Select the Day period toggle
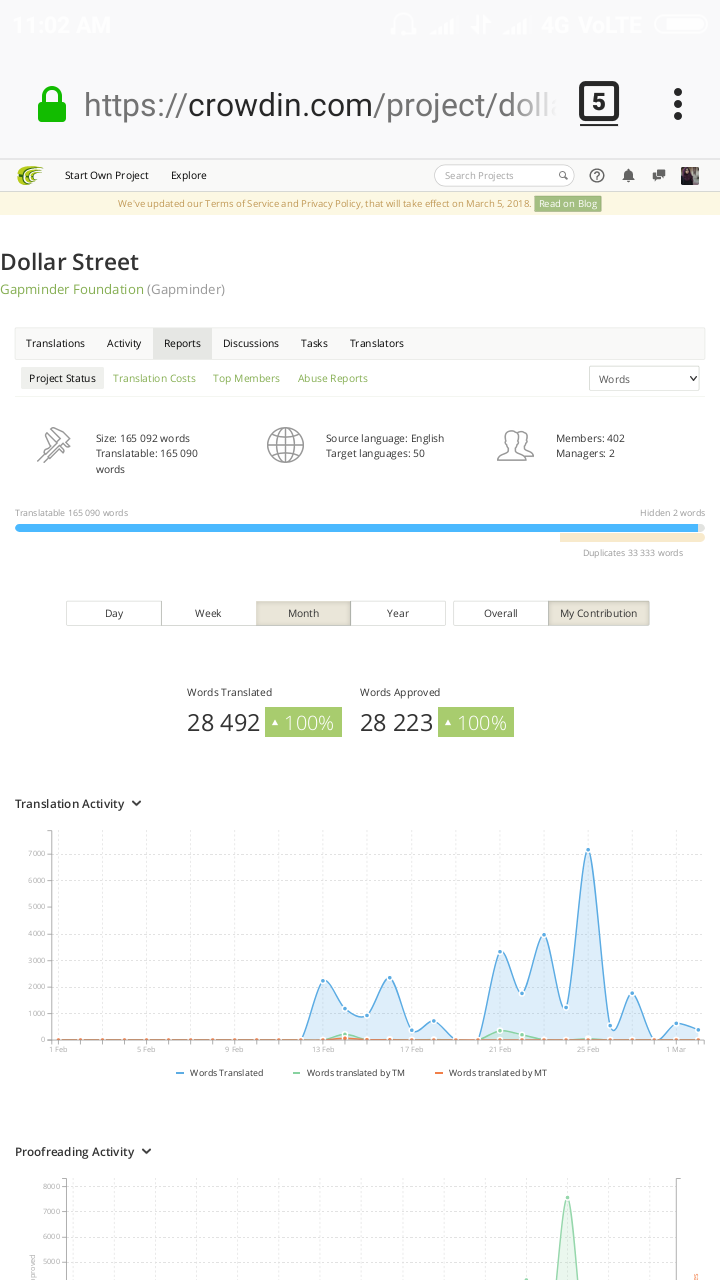Image resolution: width=720 pixels, height=1280 pixels. point(114,613)
